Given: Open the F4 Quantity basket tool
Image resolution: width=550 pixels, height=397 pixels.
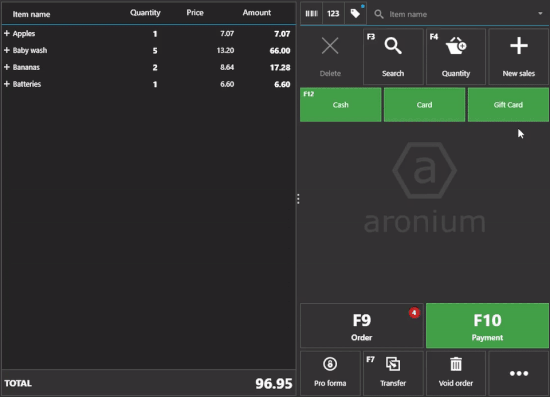Looking at the screenshot, I should pyautogui.click(x=456, y=56).
